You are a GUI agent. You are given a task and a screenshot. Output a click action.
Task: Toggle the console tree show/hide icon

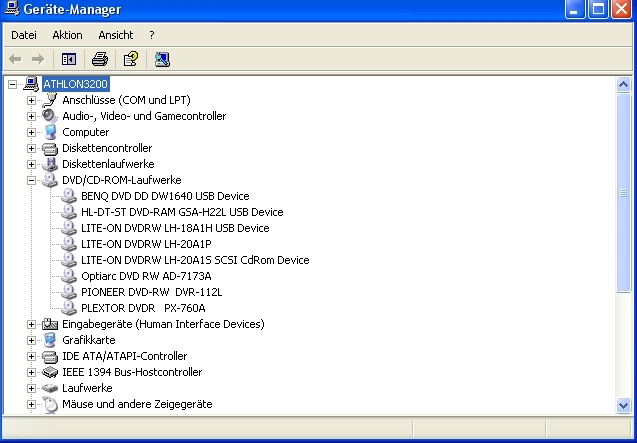69,60
